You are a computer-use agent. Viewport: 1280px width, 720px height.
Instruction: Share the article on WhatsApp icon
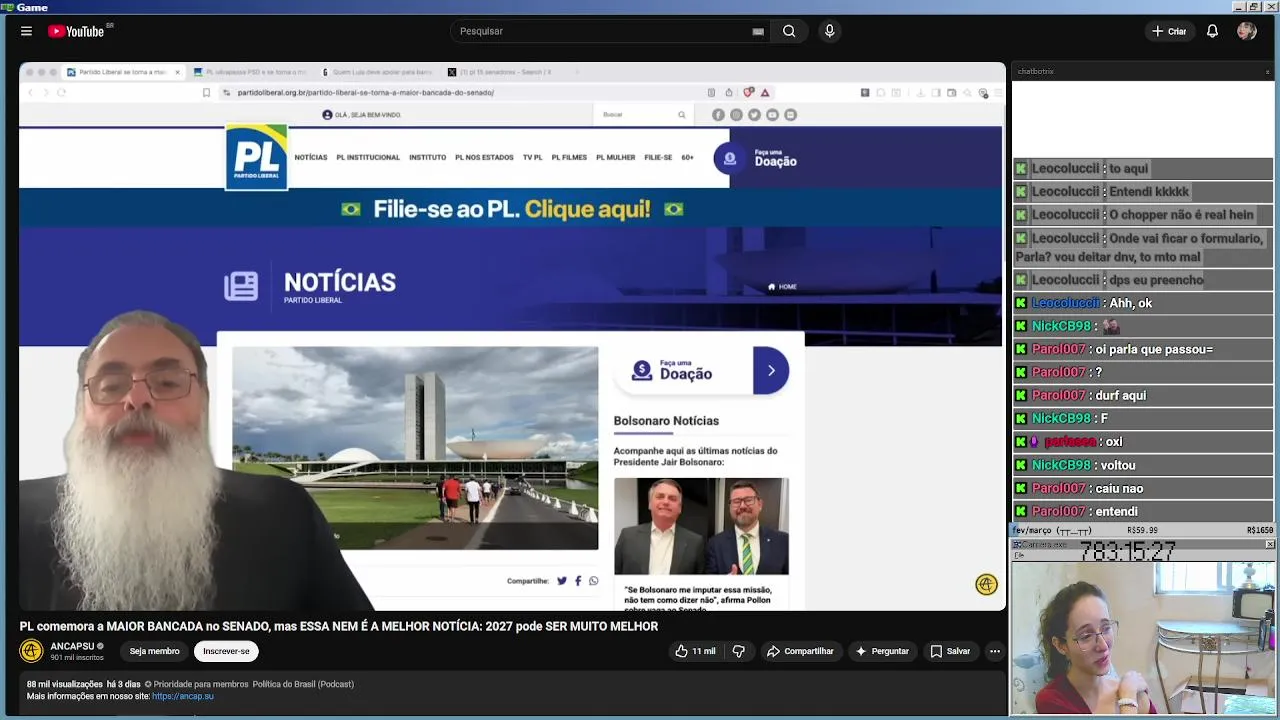[594, 581]
